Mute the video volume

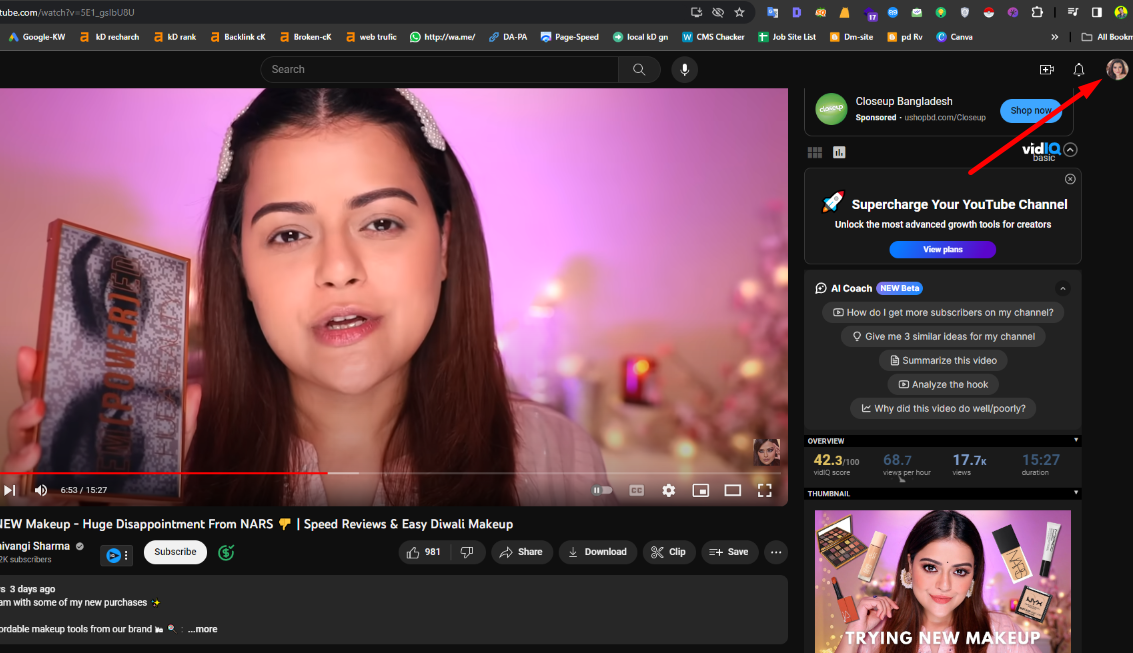coord(41,490)
